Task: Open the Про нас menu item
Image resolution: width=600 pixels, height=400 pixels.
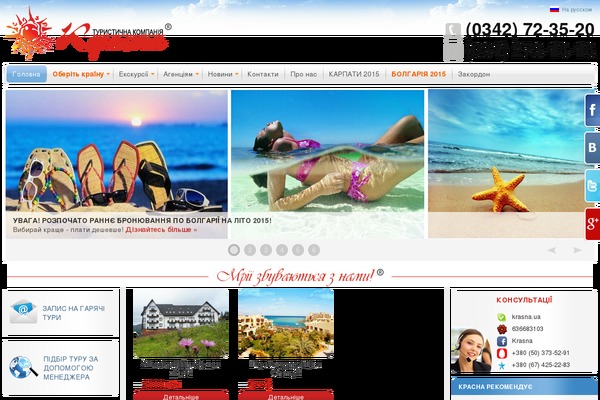Action: pos(303,74)
